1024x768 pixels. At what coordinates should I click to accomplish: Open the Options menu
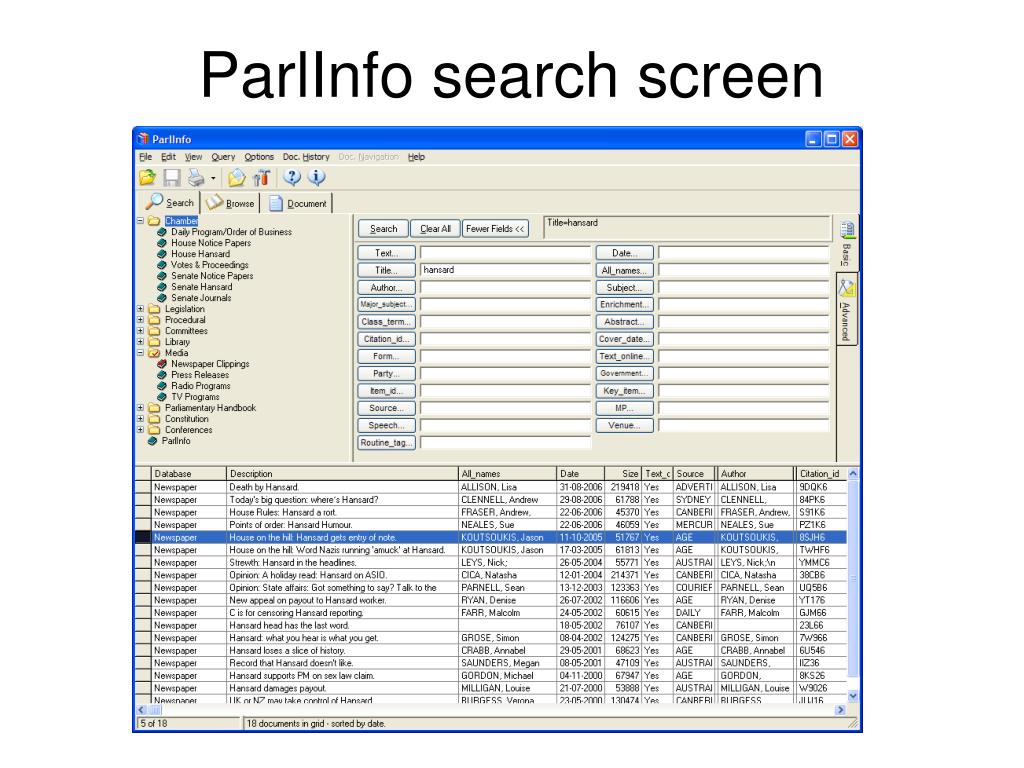click(x=259, y=157)
